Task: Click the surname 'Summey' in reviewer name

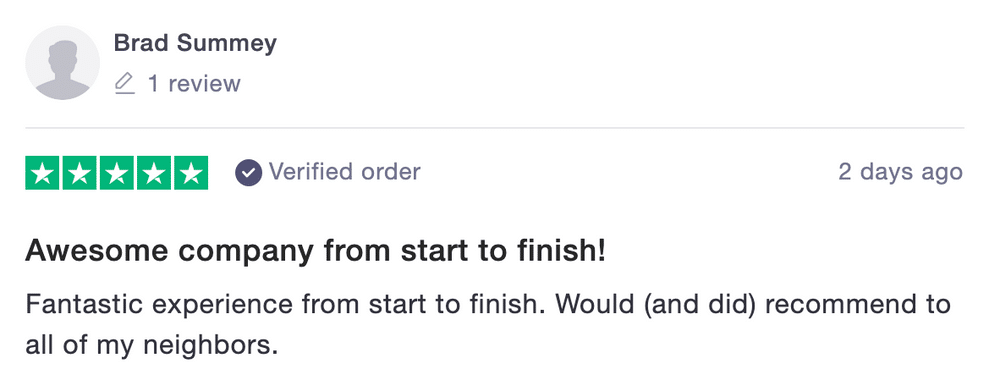Action: [x=226, y=45]
